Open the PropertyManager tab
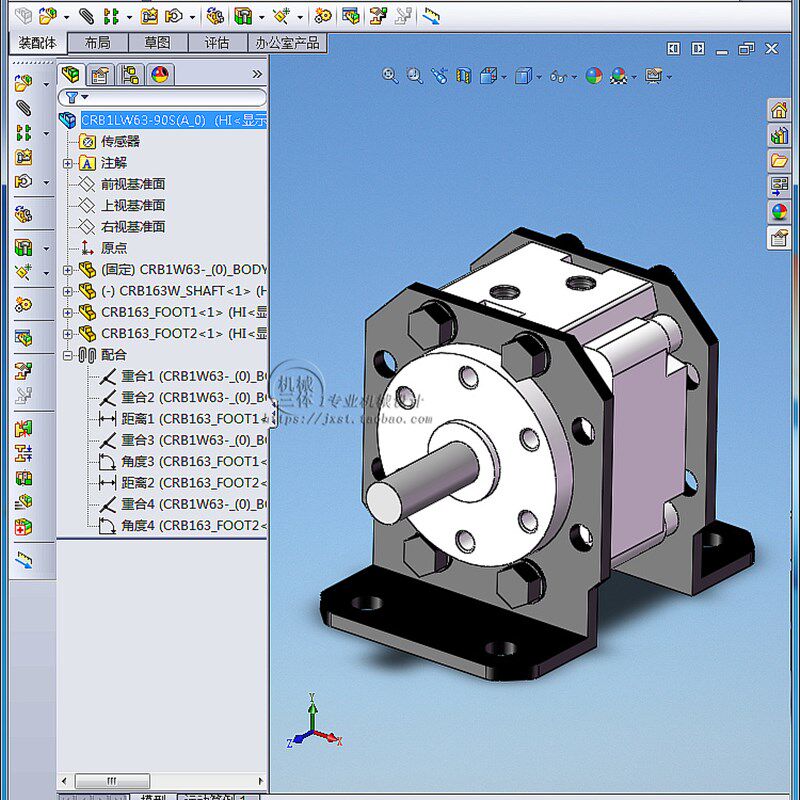The image size is (800, 800). tap(100, 76)
